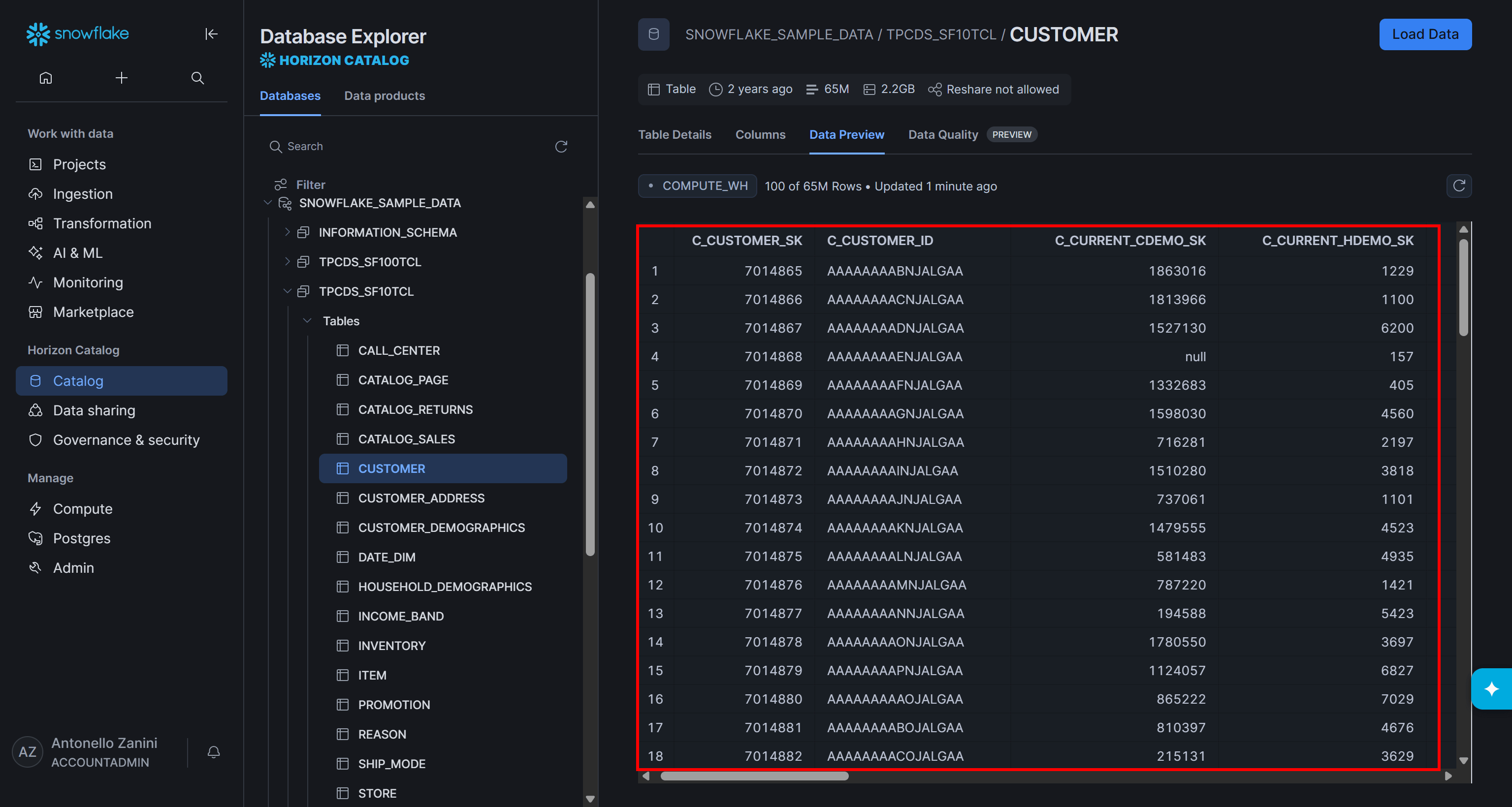Open Antonello Zanini account menu
Viewport: 1512px width, 807px height.
point(104,752)
